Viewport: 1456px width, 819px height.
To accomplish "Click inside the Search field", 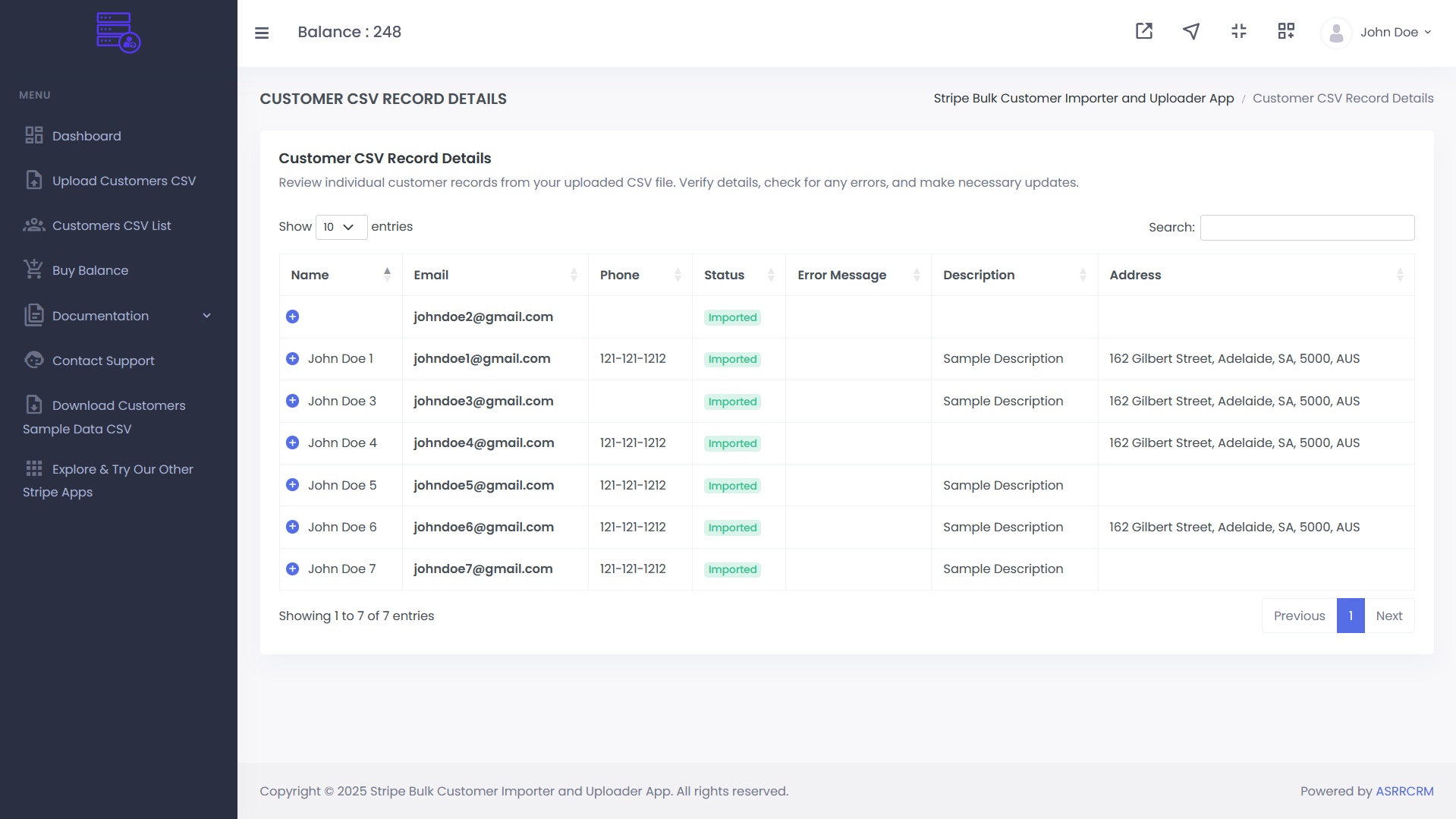I will [x=1307, y=227].
